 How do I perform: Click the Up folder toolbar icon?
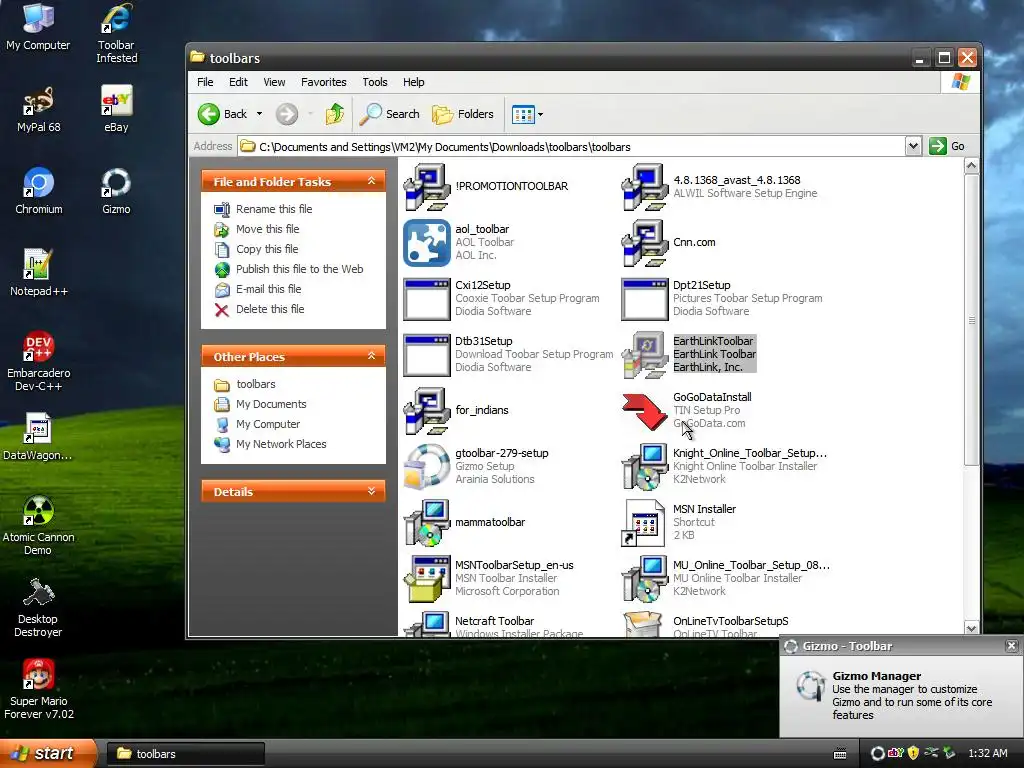[x=335, y=114]
